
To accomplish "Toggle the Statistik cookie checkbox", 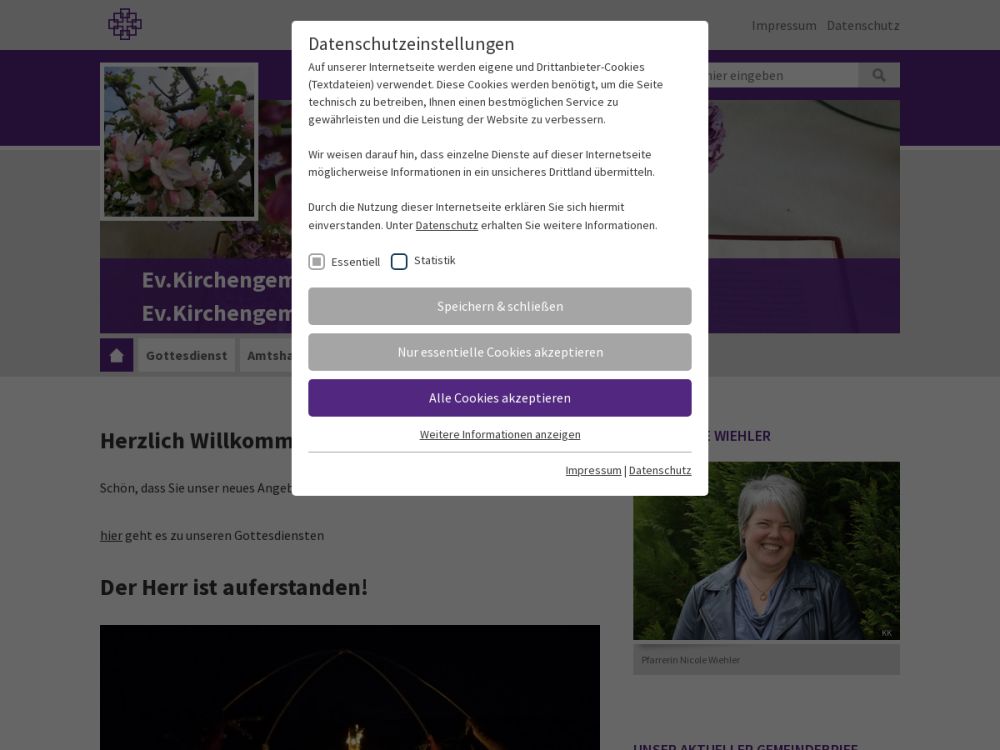I will click(399, 261).
